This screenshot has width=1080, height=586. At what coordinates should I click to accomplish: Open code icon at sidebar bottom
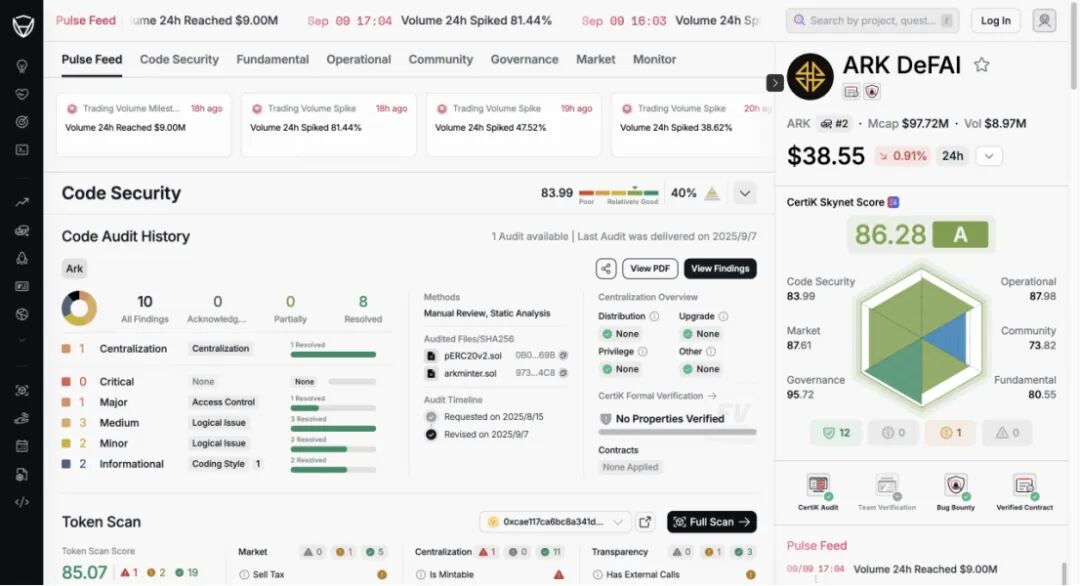point(21,502)
